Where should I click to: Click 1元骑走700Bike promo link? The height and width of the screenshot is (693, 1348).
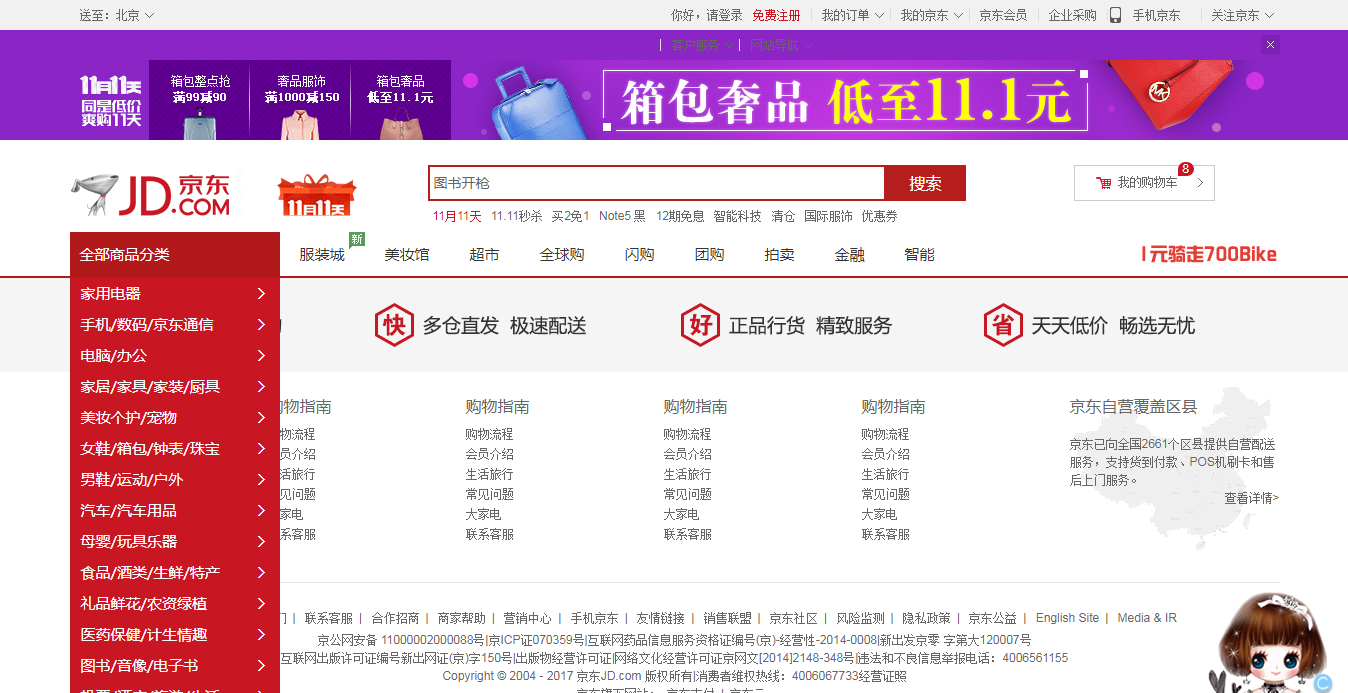(x=1209, y=254)
